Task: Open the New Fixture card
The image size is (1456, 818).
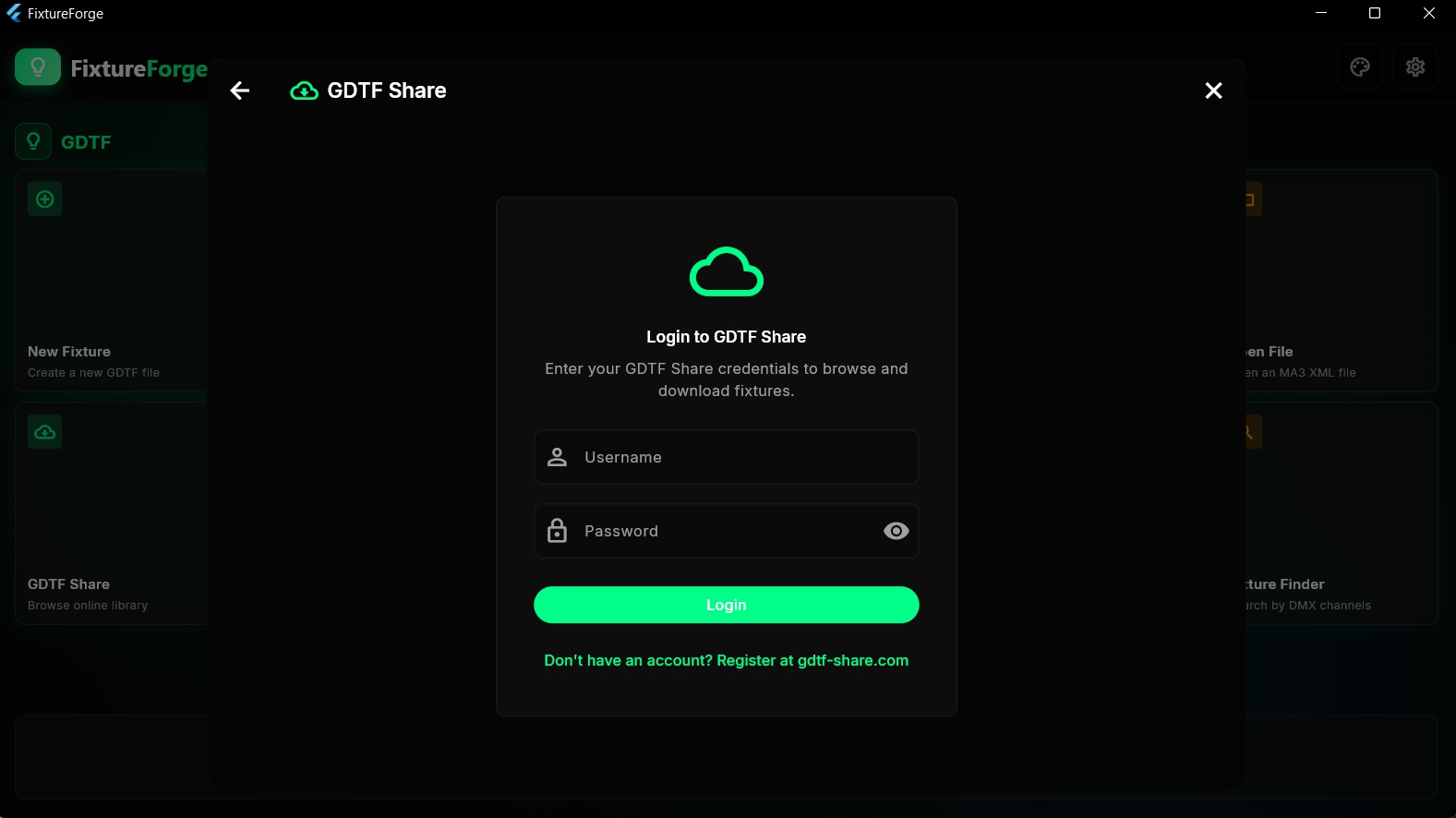Action: pos(111,281)
